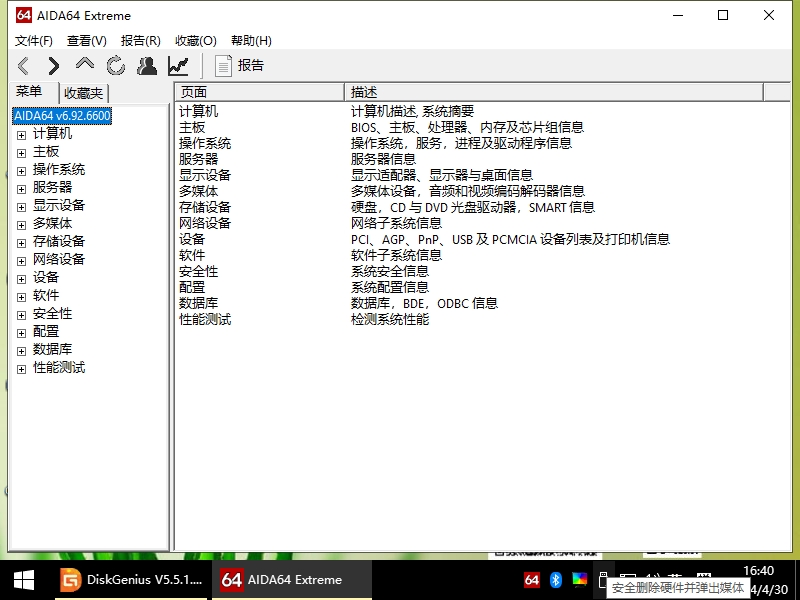
Task: Expand the 配置 tree node
Action: 21,333
